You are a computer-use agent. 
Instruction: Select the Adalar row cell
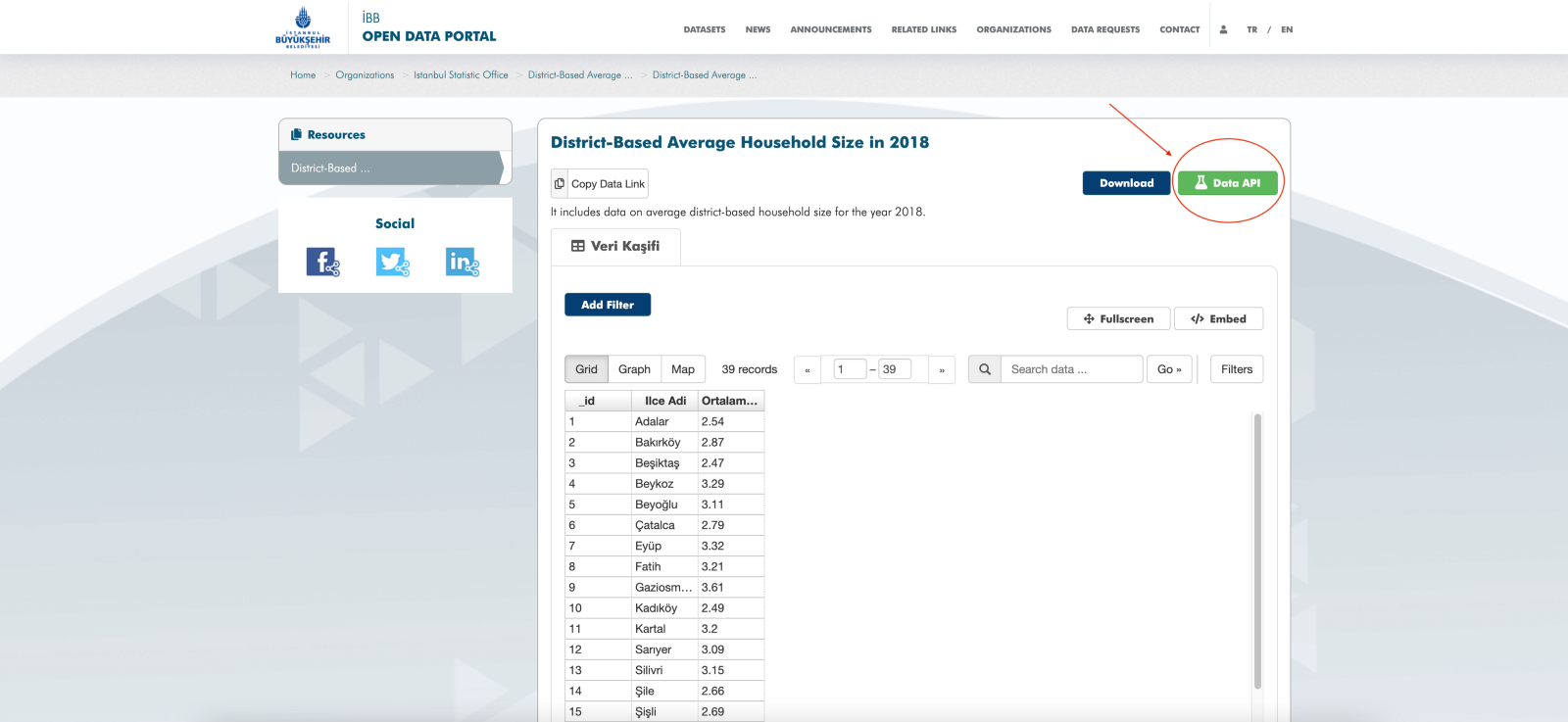[x=664, y=421]
